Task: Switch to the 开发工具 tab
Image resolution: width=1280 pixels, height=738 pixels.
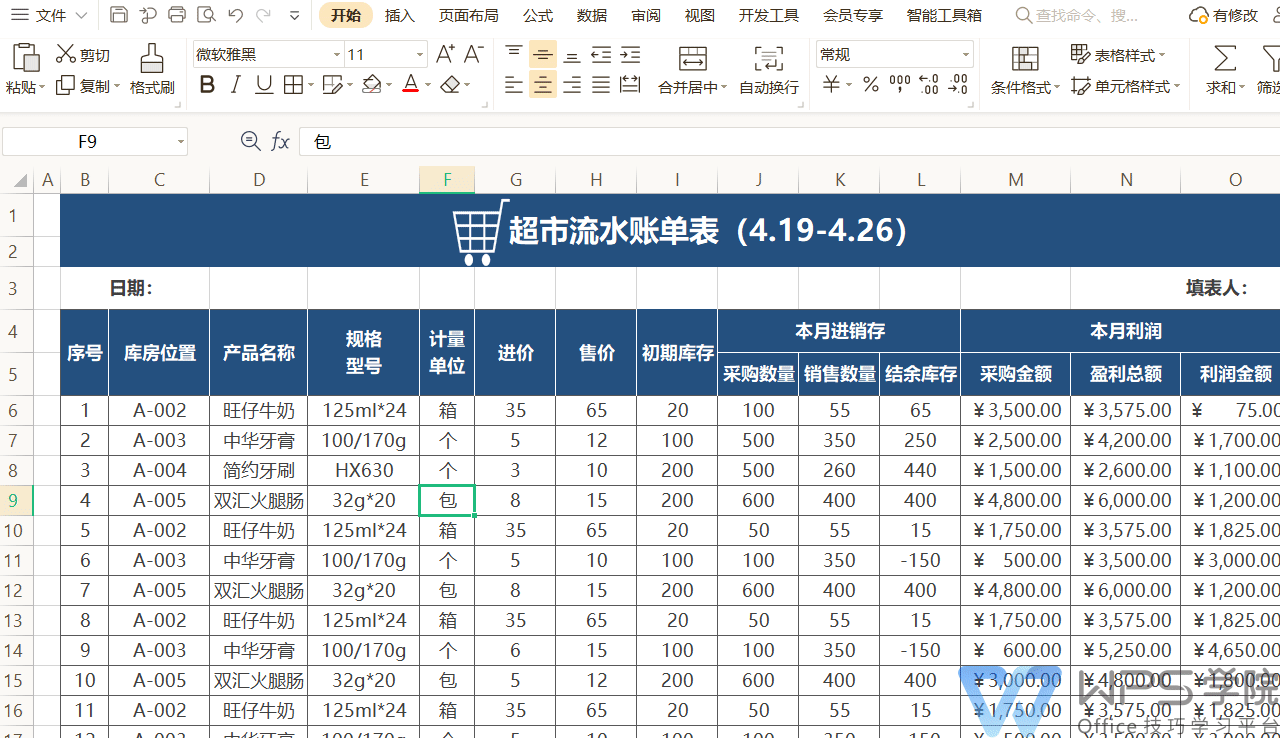Action: coord(769,15)
